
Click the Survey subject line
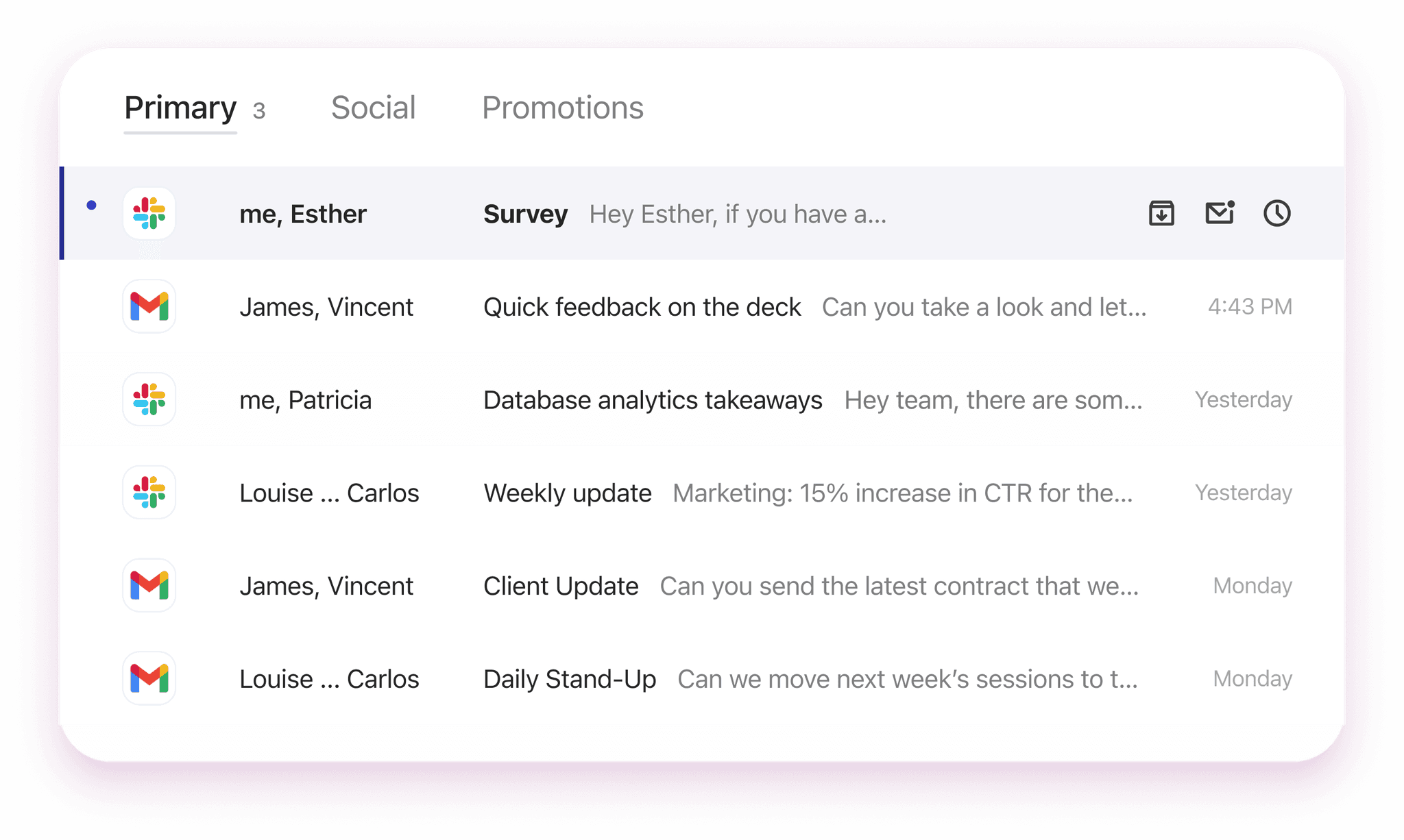525,214
